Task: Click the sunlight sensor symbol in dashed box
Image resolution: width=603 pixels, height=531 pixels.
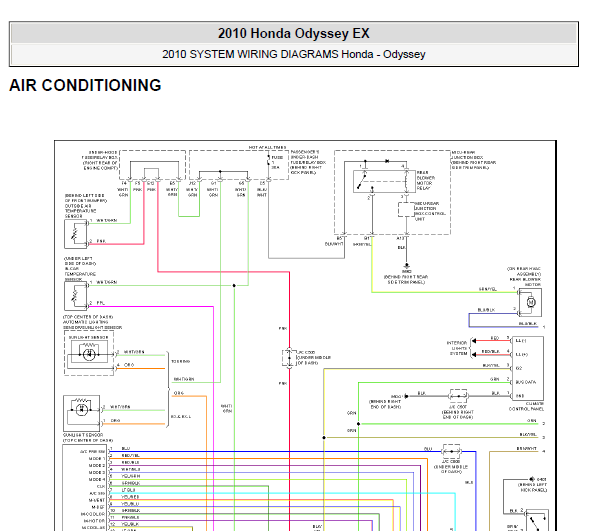Action: tap(89, 353)
